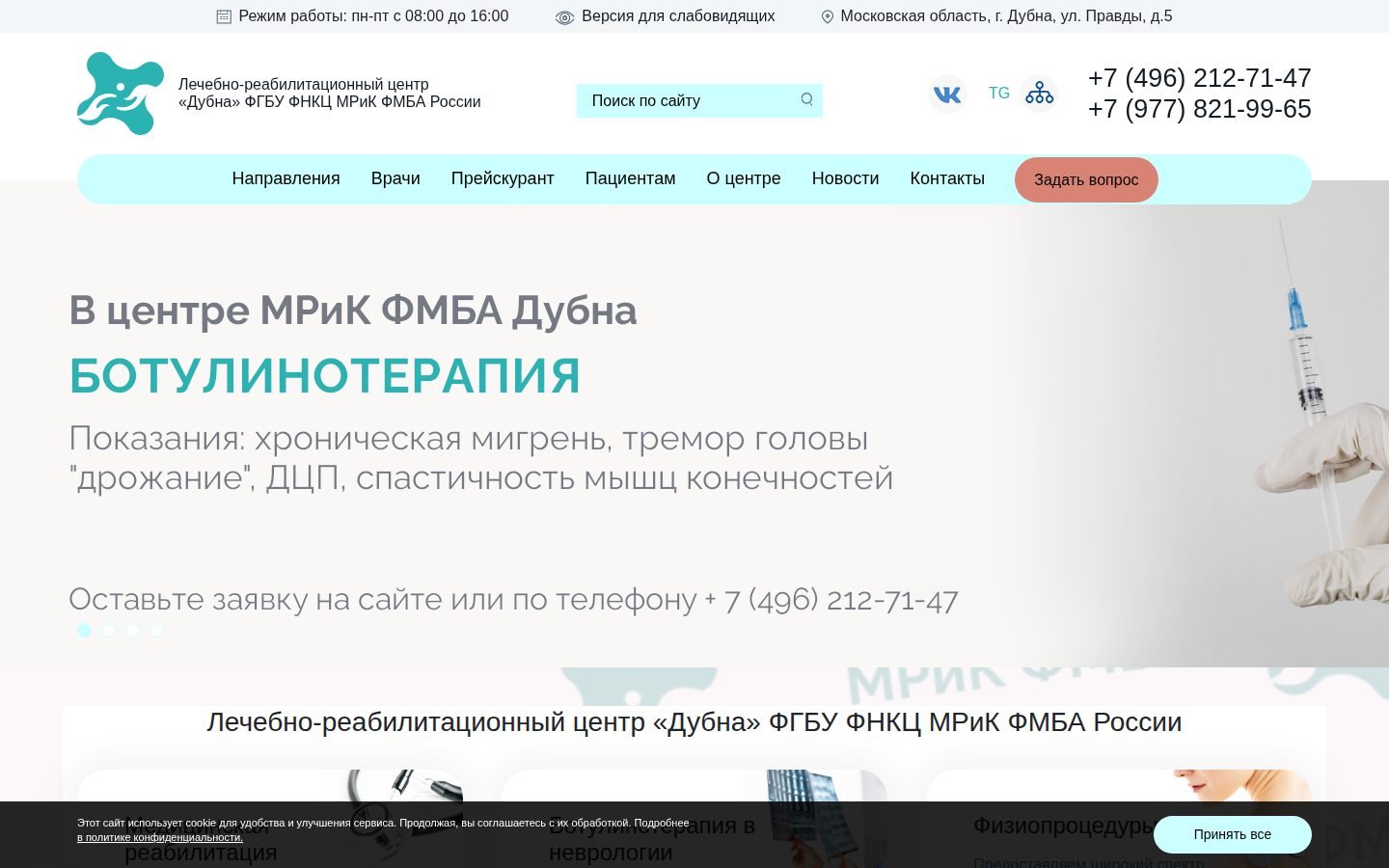1389x868 pixels.
Task: Click the center name text beside logo
Action: coord(329,93)
